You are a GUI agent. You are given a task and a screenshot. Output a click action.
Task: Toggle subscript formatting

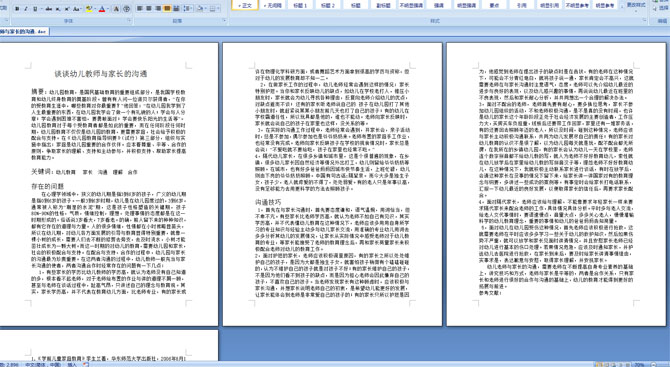(58, 9)
